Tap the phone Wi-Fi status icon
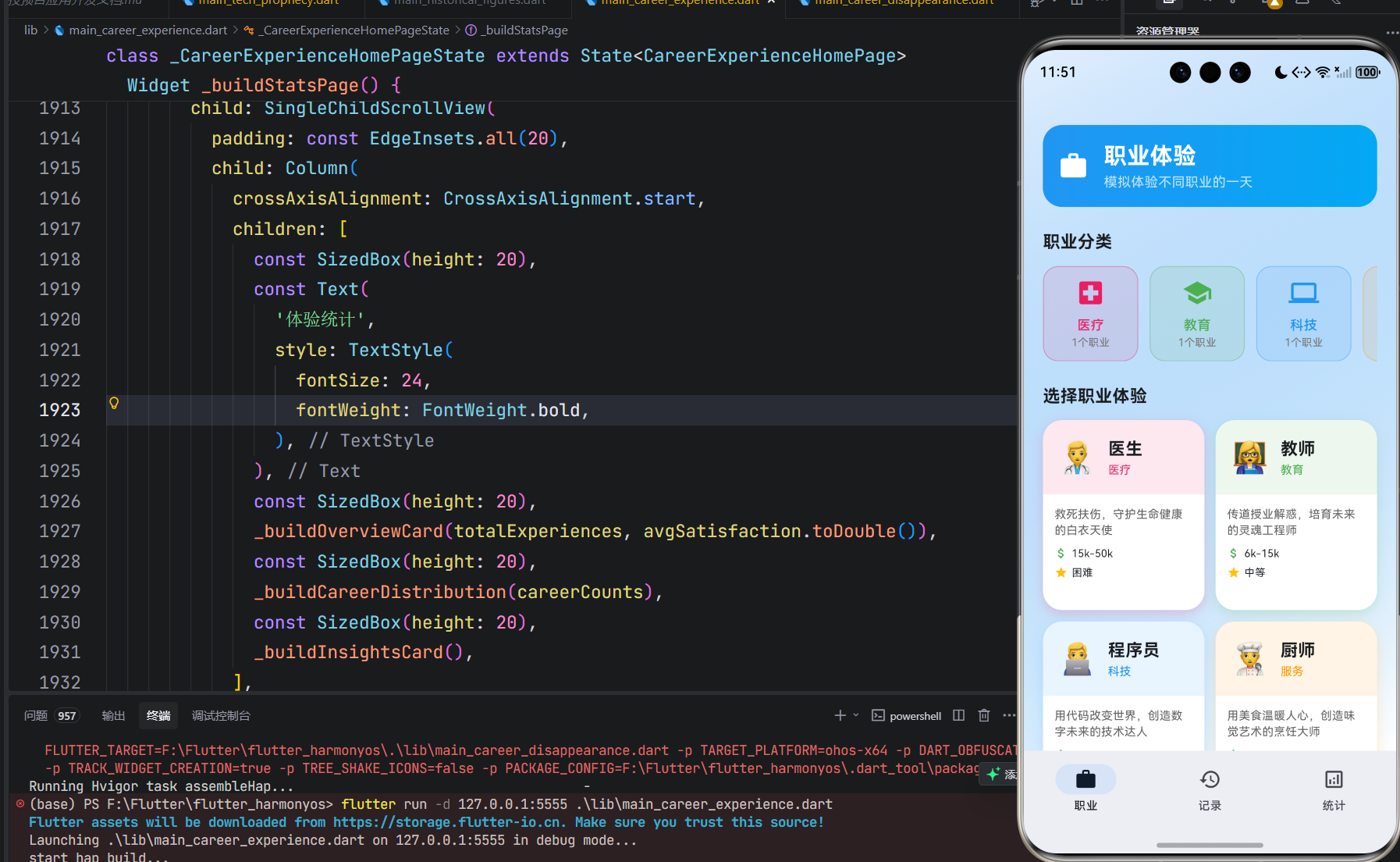The image size is (1400, 862). [x=1323, y=73]
